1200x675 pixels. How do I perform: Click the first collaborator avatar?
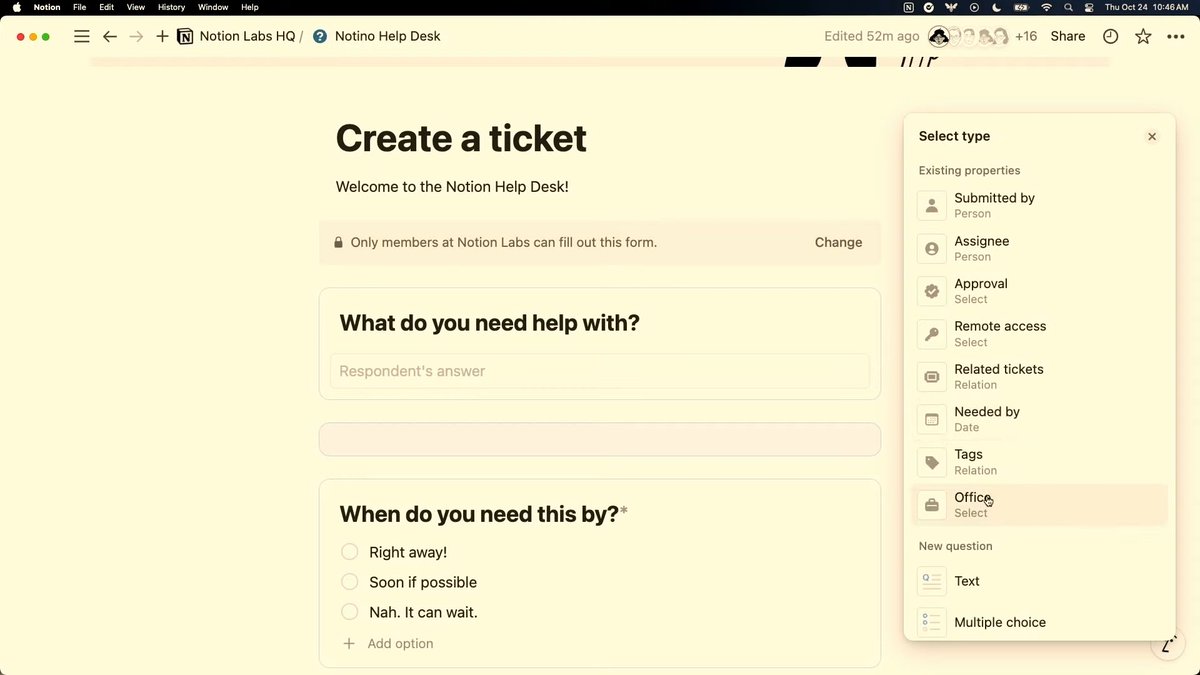click(x=939, y=37)
